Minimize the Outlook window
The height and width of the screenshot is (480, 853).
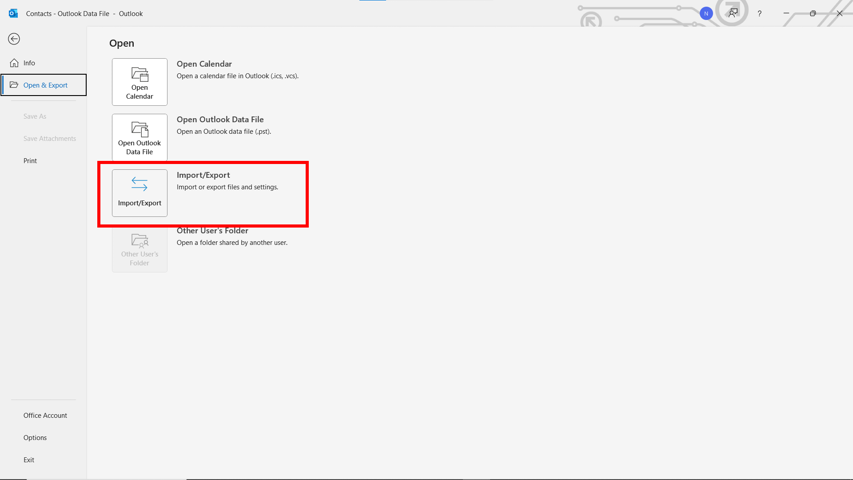(786, 13)
